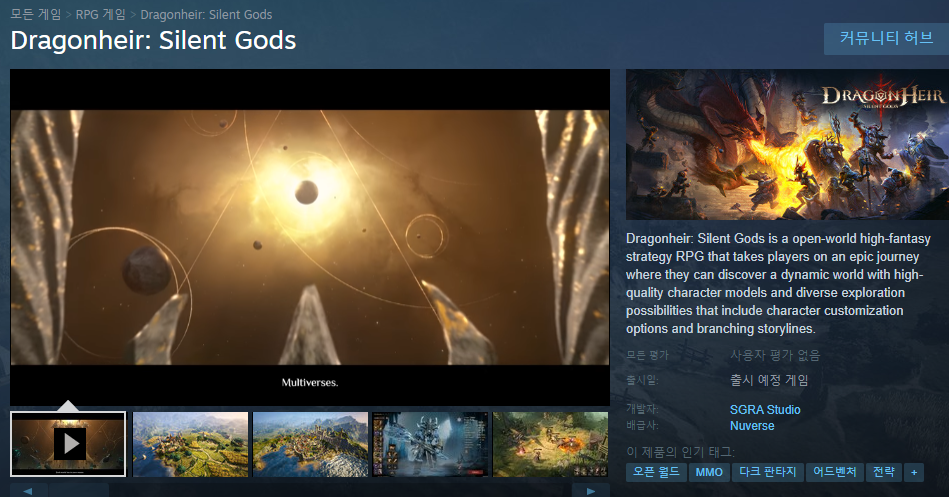Screen dimensions: 949x497
Task: Go to 모든 게임 breadcrumb
Action: (x=36, y=15)
